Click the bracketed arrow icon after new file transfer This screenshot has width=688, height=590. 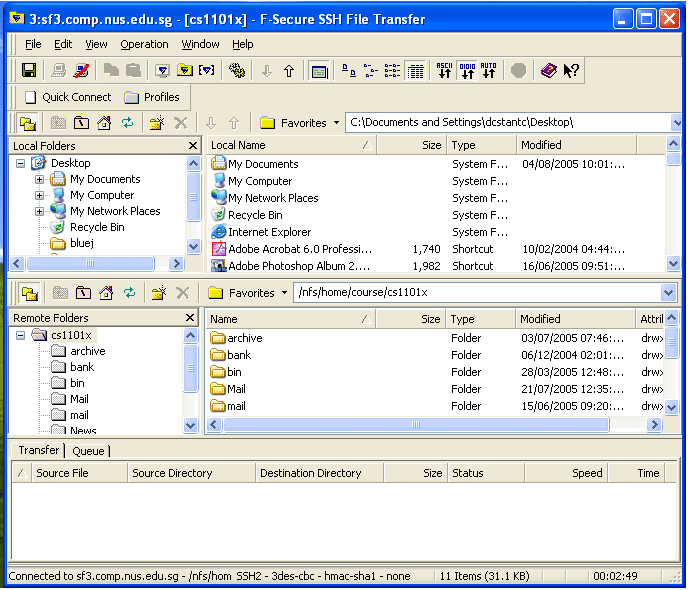[207, 71]
